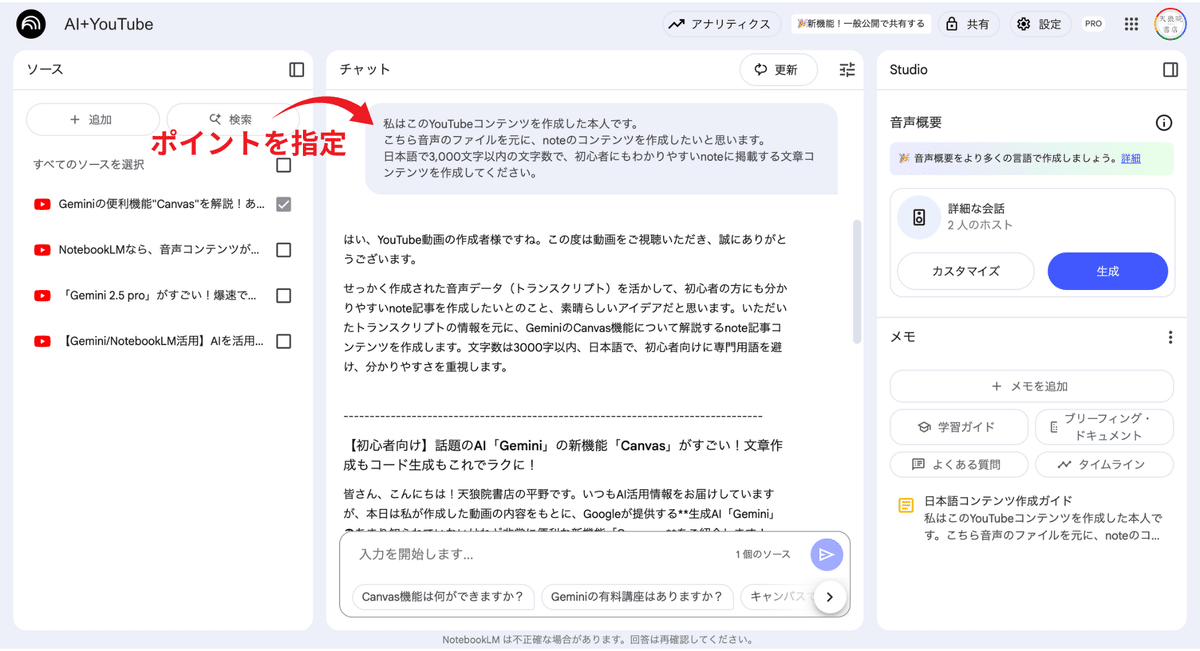Image resolution: width=1200 pixels, height=651 pixels.
Task: Open source 「Gemini 2.5 pro」がすごい
Action: click(x=159, y=296)
